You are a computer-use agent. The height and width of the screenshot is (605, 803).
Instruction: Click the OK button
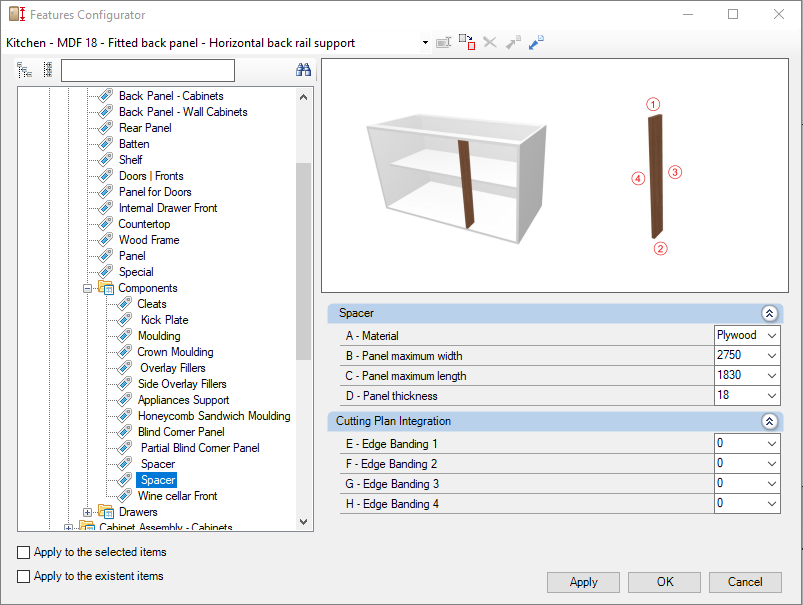tap(665, 582)
